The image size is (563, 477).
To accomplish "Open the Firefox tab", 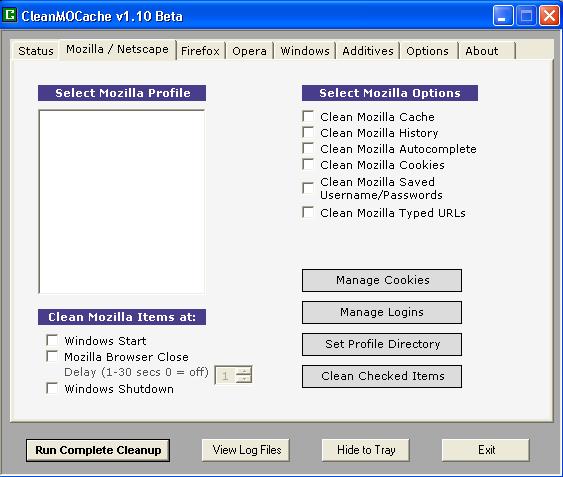I will 200,51.
